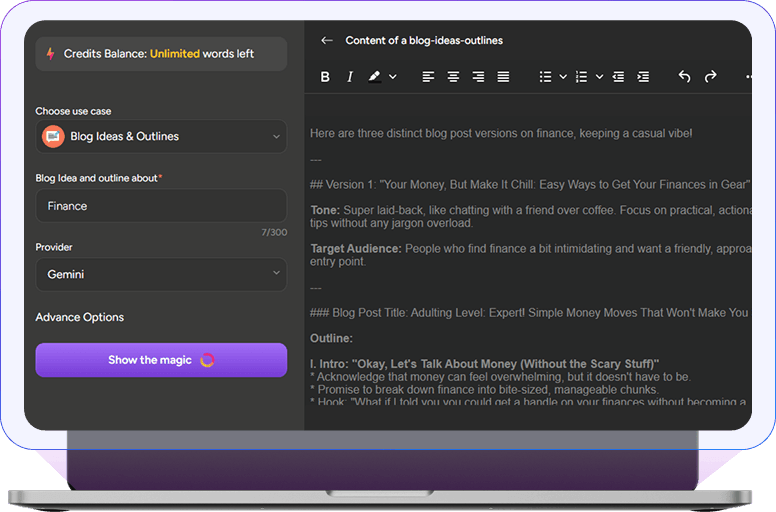776x512 pixels.
Task: Increase indent of the paragraph
Action: click(643, 77)
